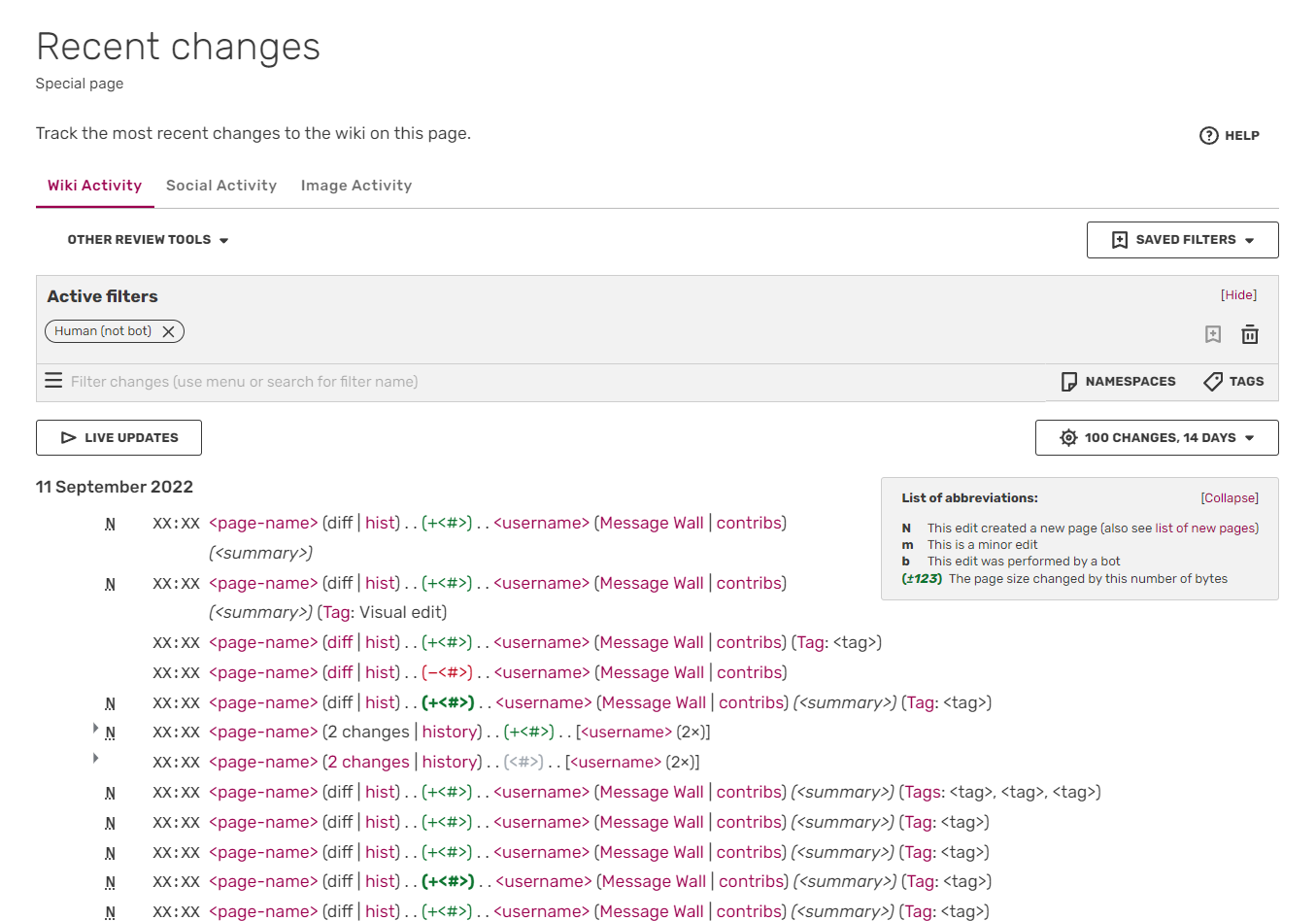Image resolution: width=1316 pixels, height=921 pixels.
Task: Switch to the Social Activity tab
Action: (x=221, y=186)
